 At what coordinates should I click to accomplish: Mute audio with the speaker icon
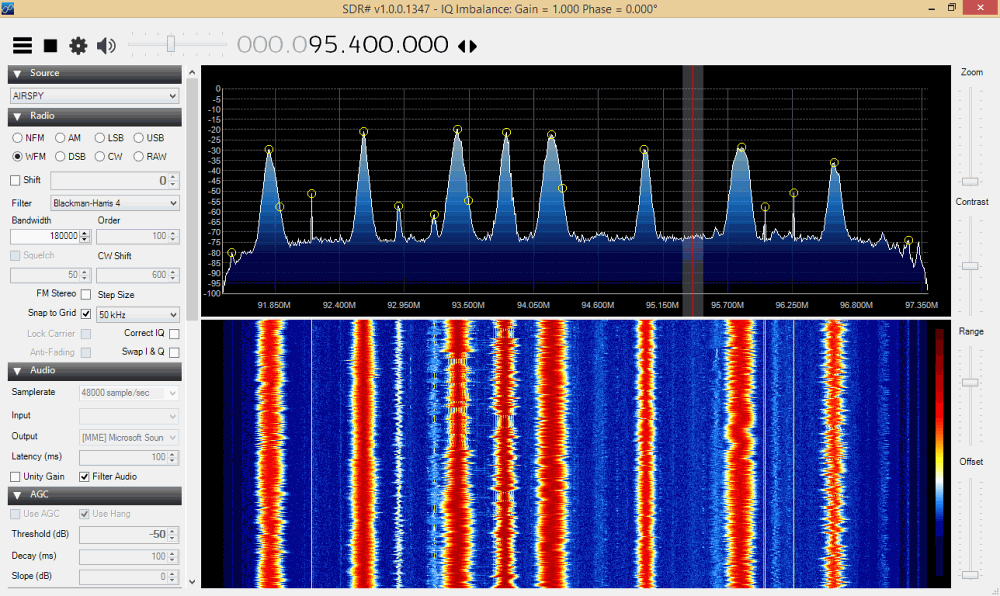[106, 46]
